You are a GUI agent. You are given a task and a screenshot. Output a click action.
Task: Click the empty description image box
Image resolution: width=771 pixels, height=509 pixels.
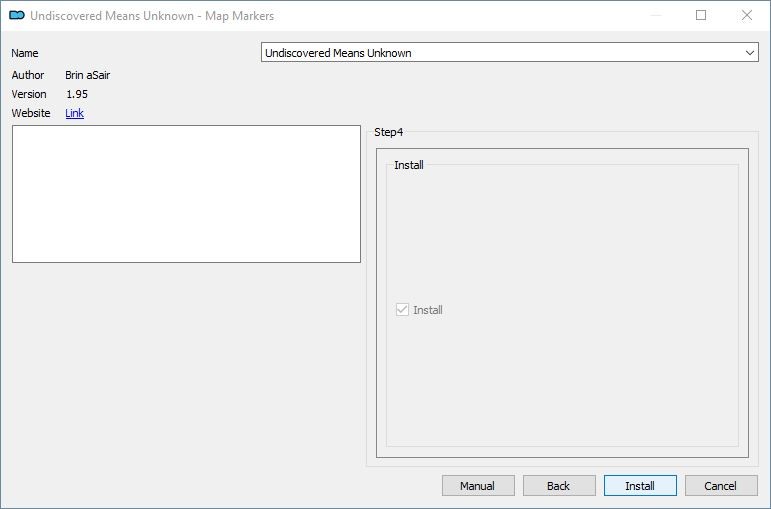point(186,194)
